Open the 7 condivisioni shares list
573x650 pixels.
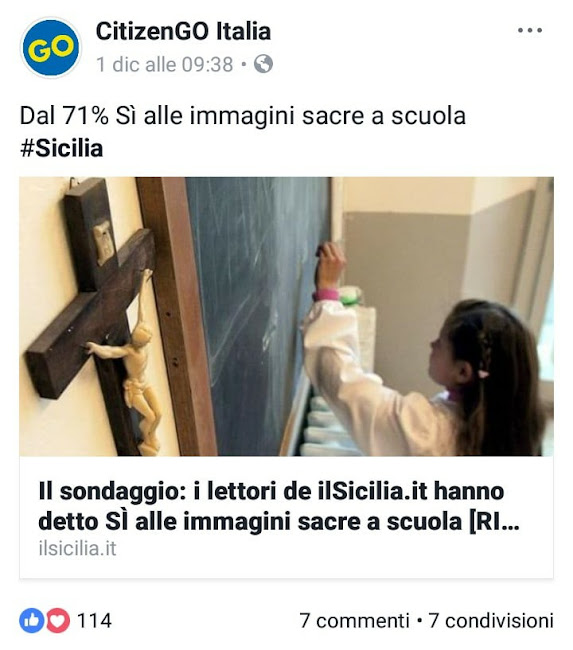point(491,621)
